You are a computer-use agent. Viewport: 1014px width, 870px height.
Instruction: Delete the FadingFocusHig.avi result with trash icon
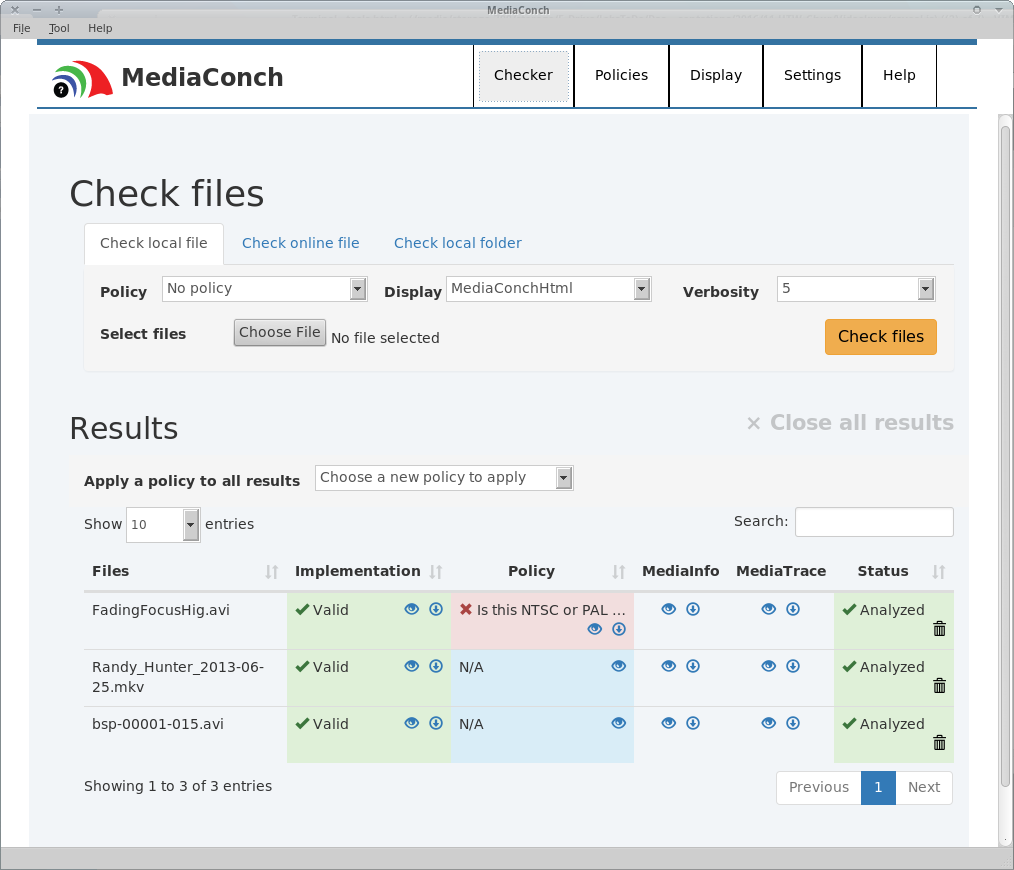939,628
